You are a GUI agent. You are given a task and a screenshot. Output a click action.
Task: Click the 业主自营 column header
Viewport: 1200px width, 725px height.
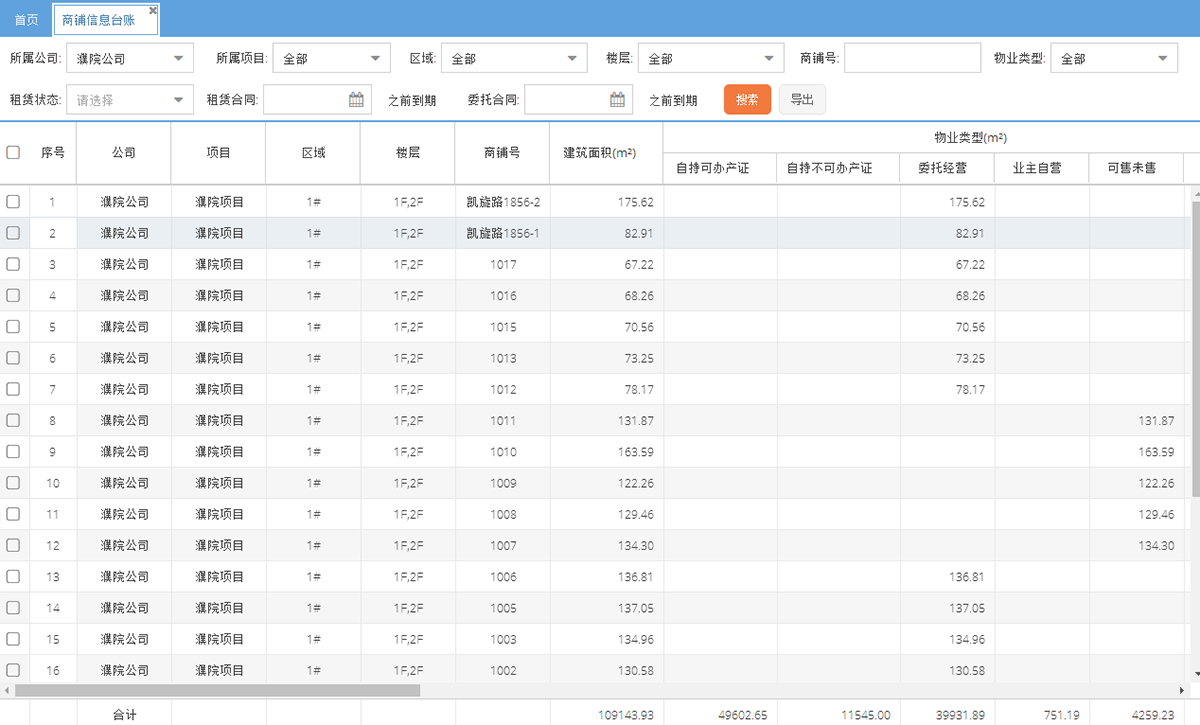coord(1042,168)
